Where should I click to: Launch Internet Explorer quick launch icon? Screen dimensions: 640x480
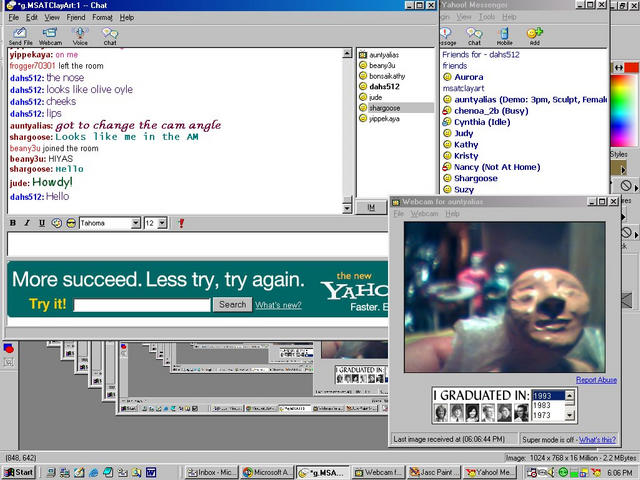pos(93,473)
